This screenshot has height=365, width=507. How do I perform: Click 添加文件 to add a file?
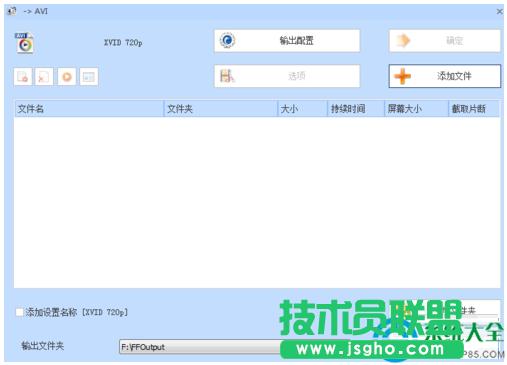point(445,76)
